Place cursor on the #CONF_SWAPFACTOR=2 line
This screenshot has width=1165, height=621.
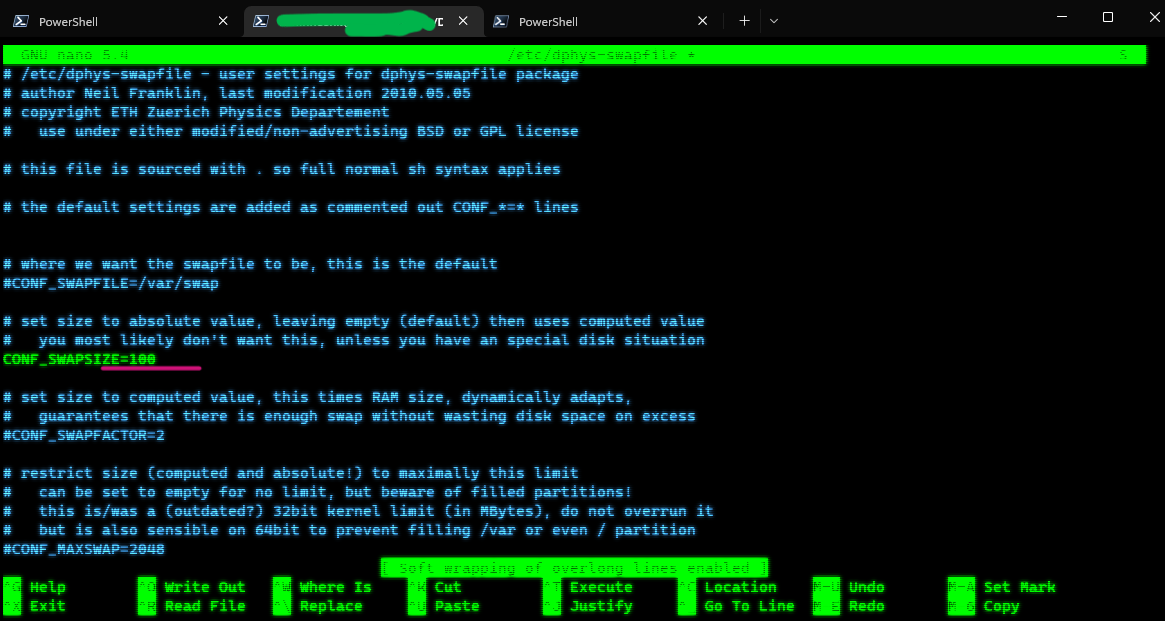(84, 435)
